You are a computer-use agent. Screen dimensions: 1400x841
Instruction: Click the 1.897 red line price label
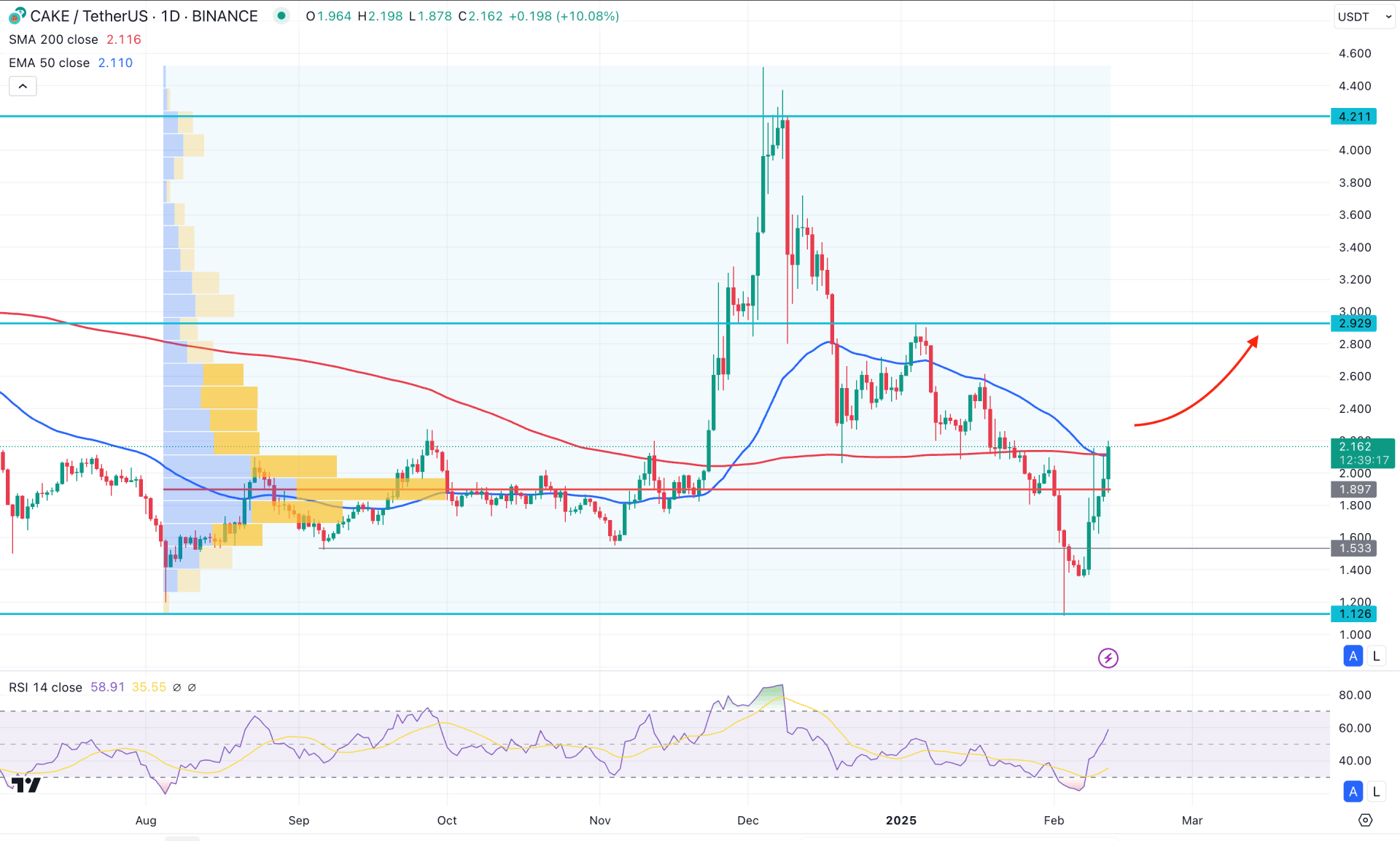(1354, 489)
